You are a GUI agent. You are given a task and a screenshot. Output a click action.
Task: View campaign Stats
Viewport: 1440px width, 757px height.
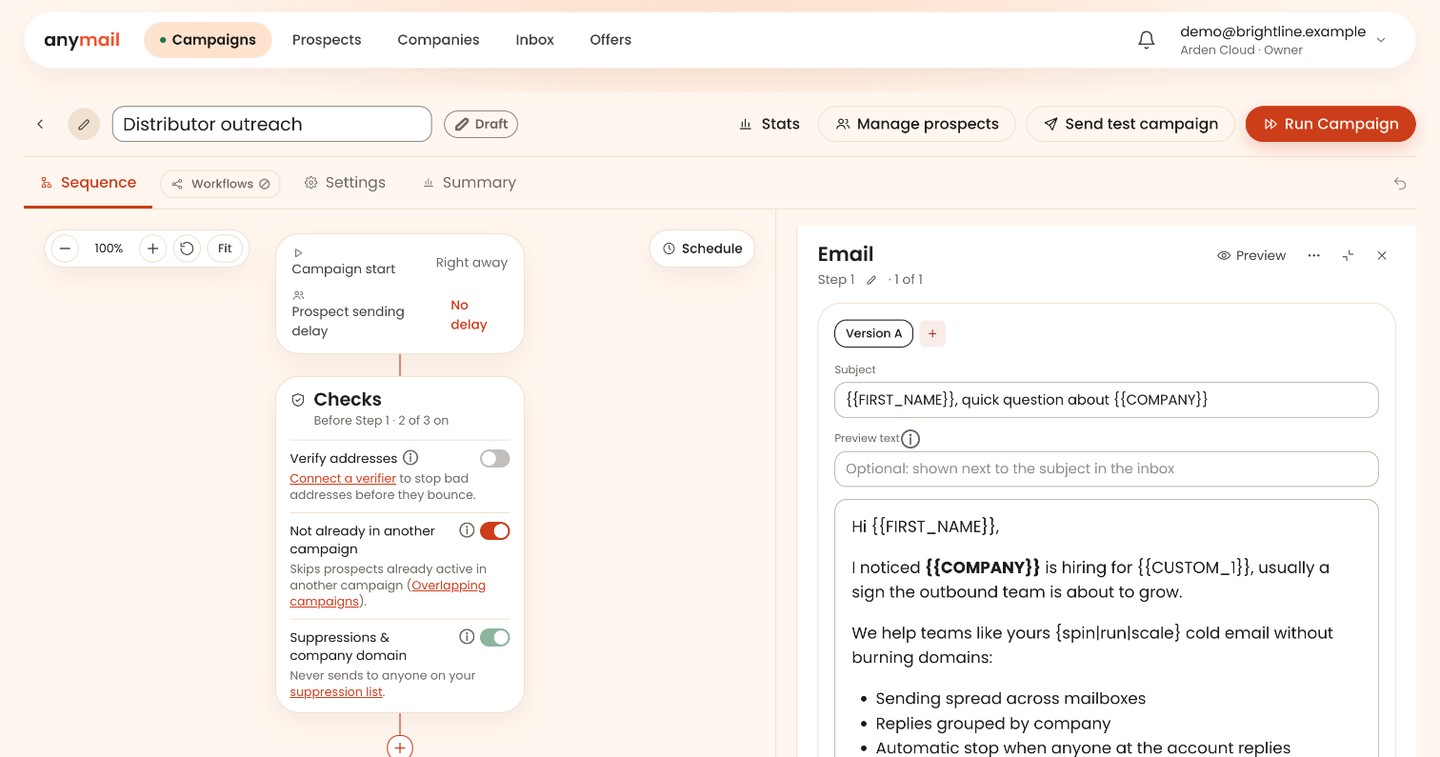tap(769, 124)
